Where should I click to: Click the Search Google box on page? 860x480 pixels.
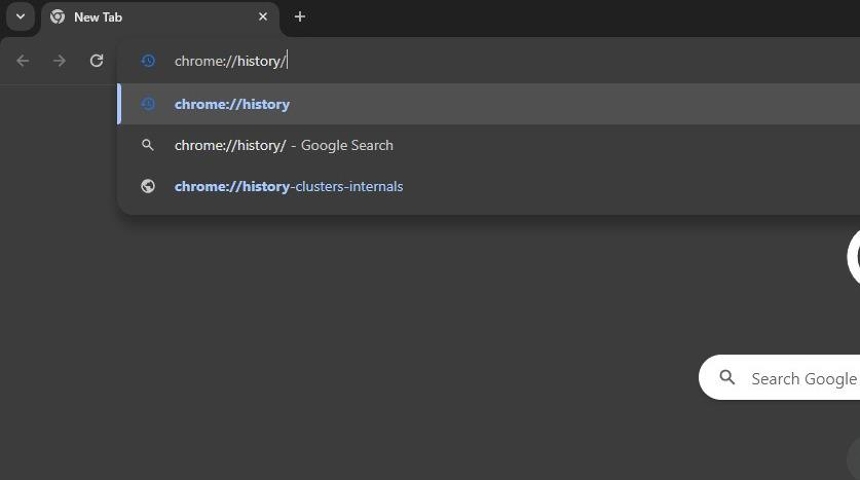(x=779, y=377)
